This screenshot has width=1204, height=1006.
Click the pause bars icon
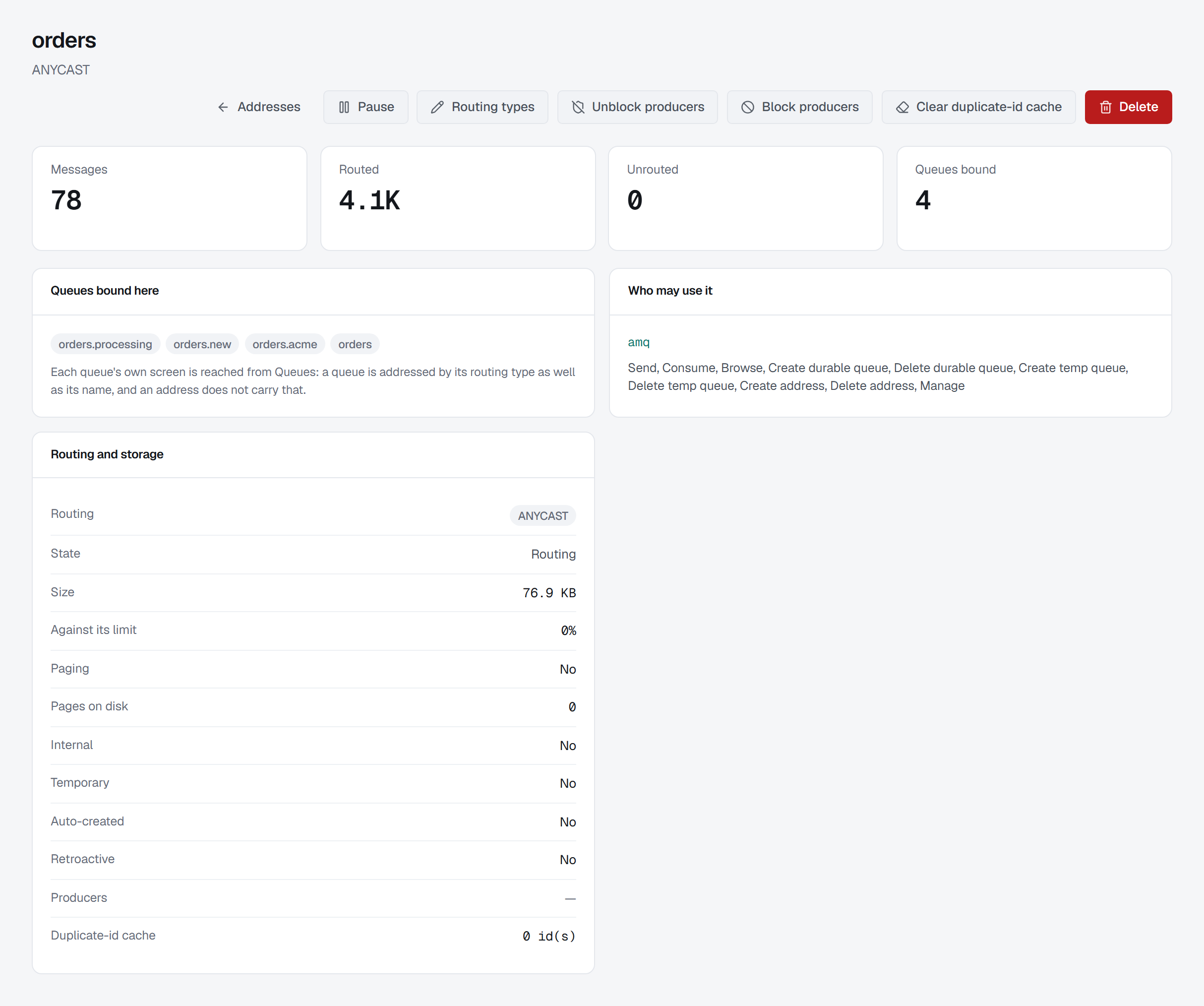(x=344, y=107)
